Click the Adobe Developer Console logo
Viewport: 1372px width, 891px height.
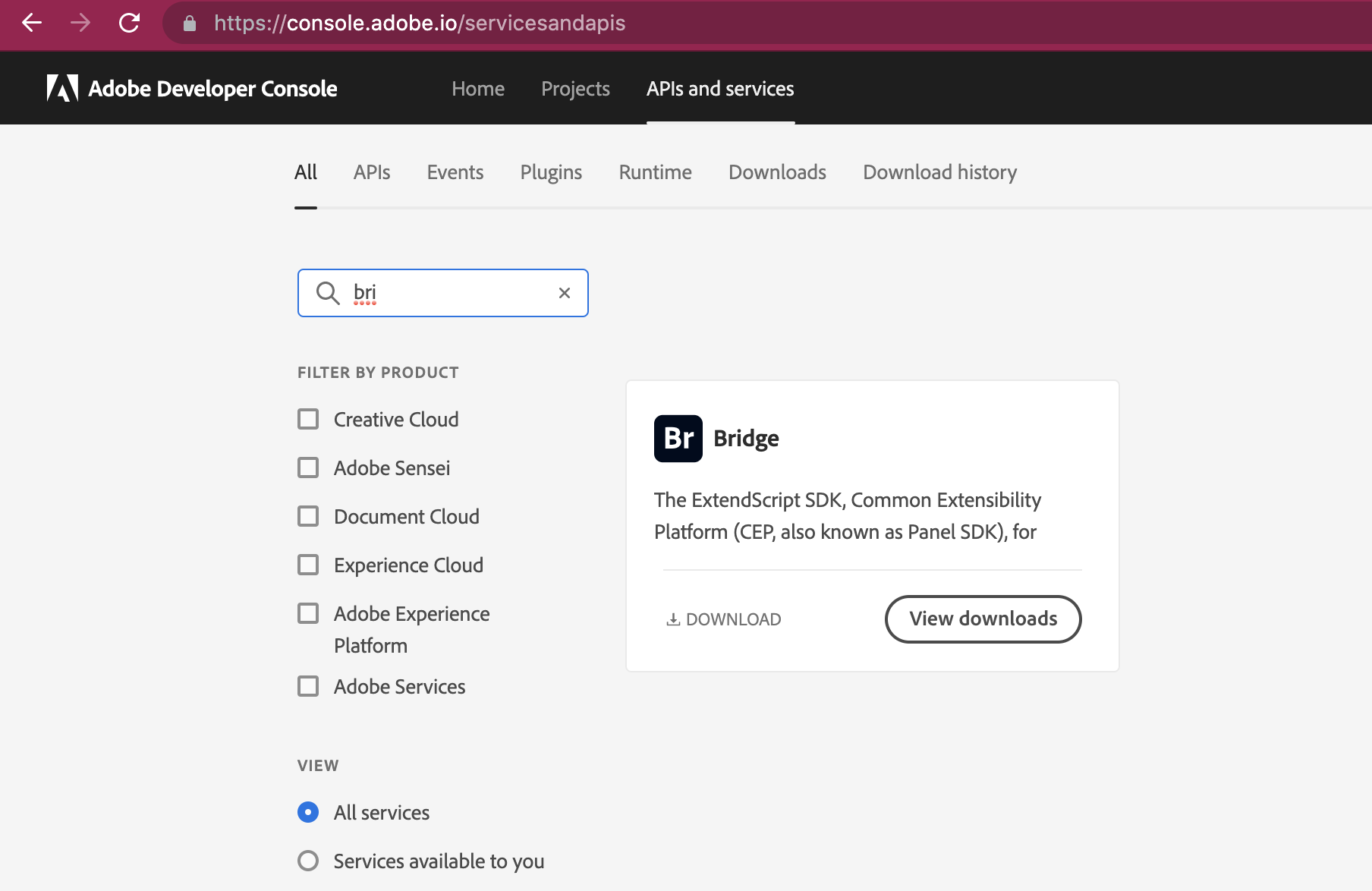pos(190,88)
